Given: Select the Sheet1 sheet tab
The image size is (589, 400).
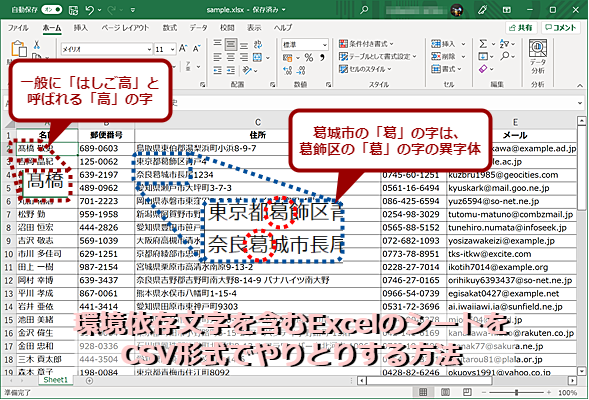Looking at the screenshot, I should pos(56,380).
